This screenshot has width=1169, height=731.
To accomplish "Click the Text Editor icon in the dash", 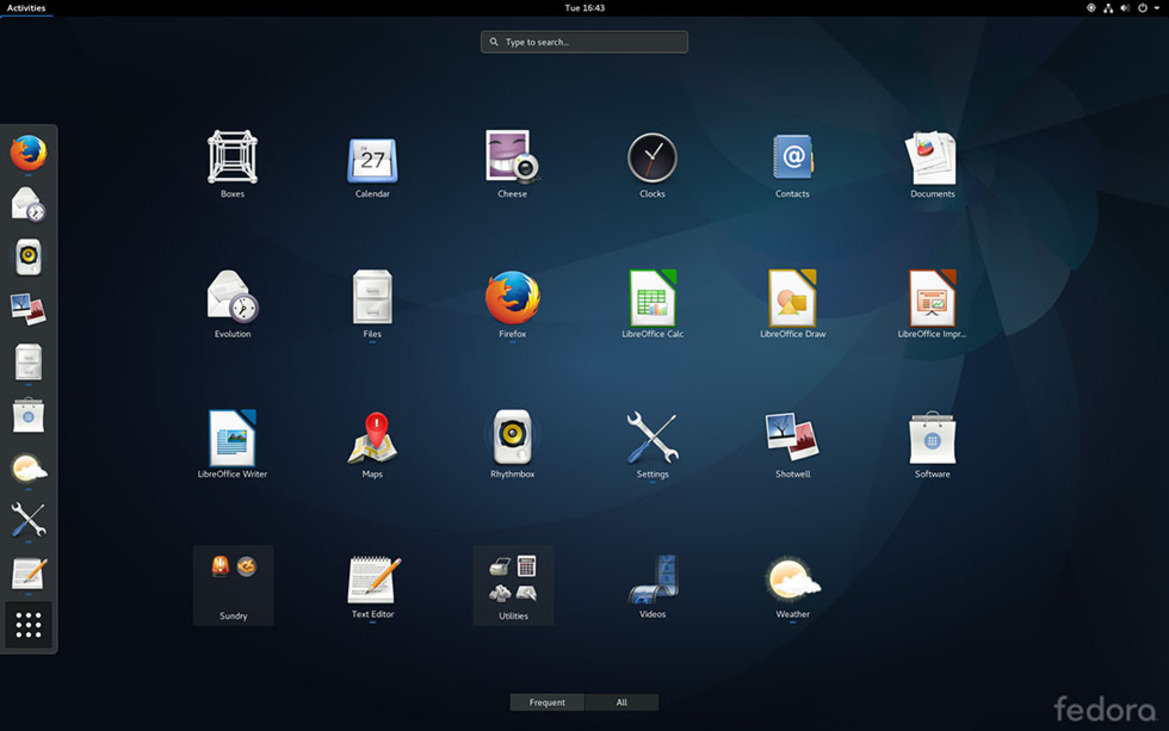I will pos(28,574).
